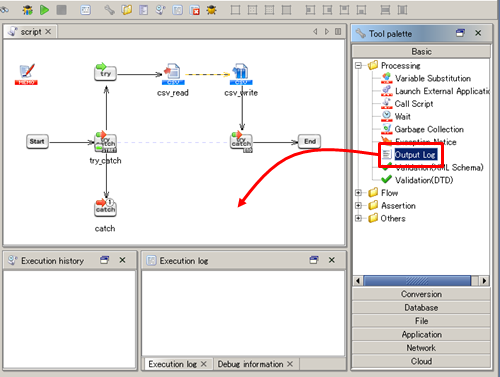
Task: Select Variable Substitution item
Action: 433,78
